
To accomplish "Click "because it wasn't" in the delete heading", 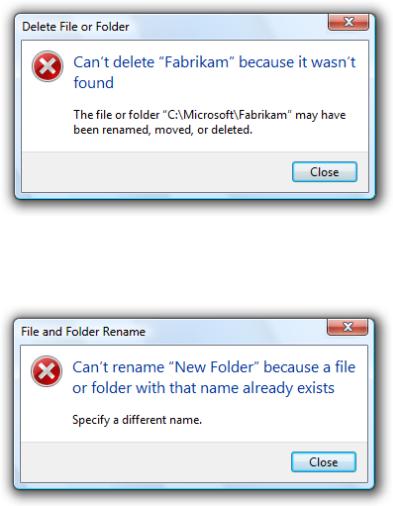I will pos(297,62).
